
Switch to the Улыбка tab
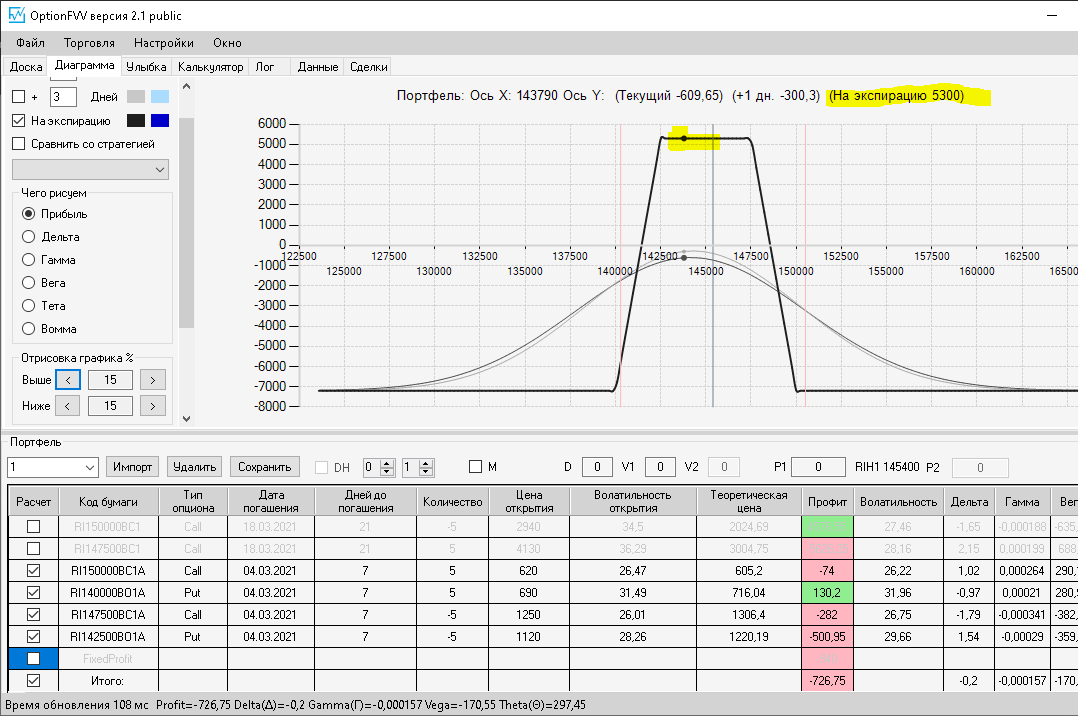coord(146,67)
